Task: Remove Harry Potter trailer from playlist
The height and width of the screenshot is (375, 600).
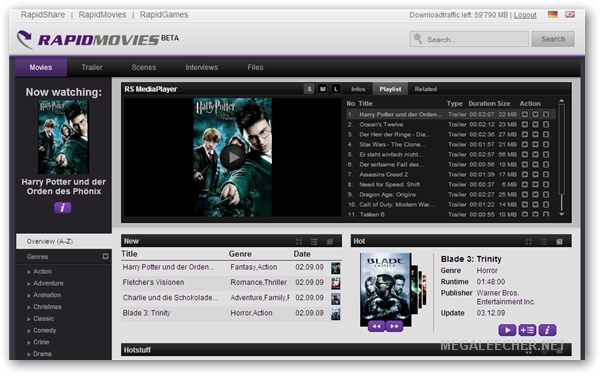Action: click(x=546, y=114)
